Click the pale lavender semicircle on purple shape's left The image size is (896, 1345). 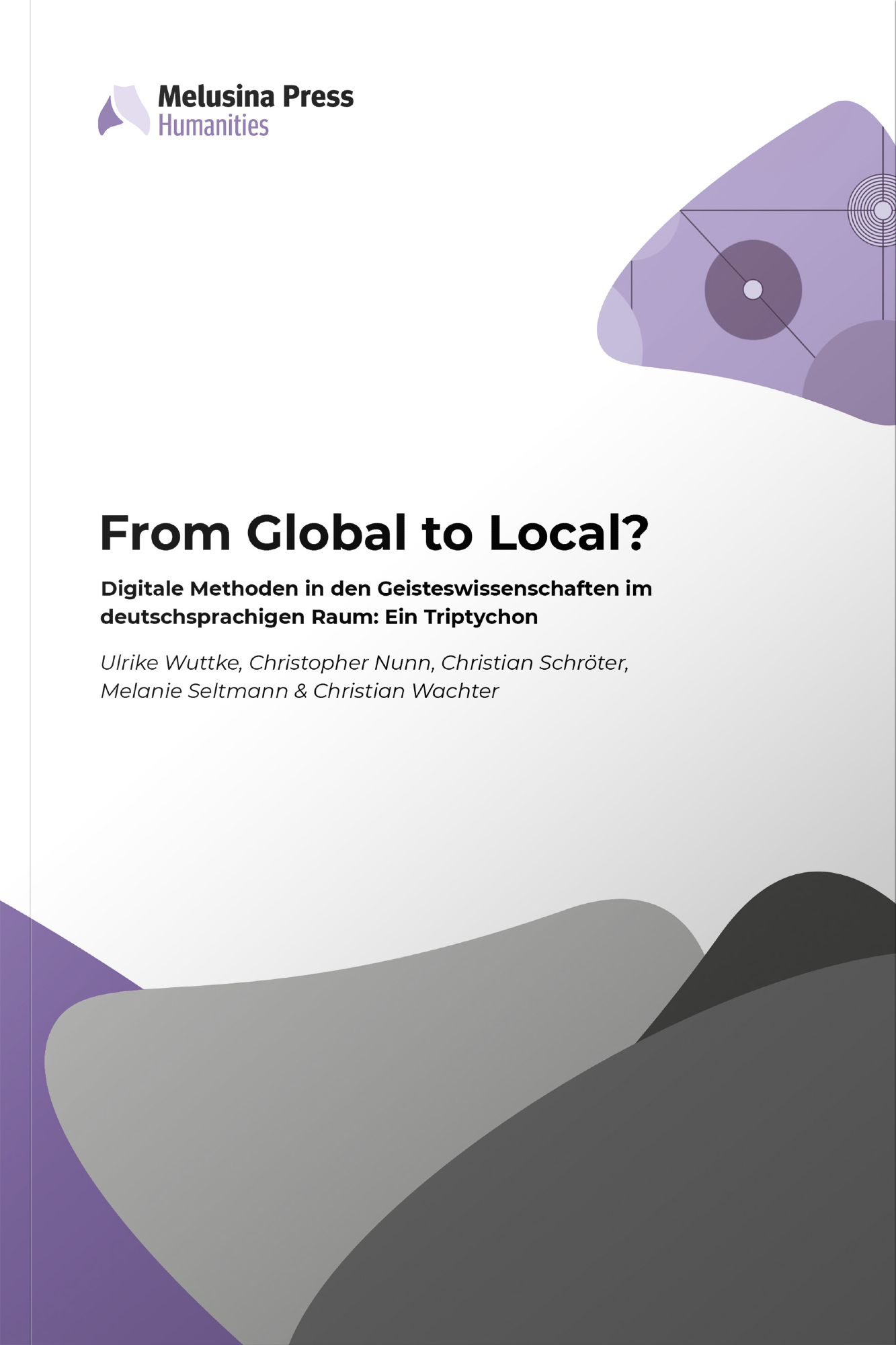tap(620, 330)
